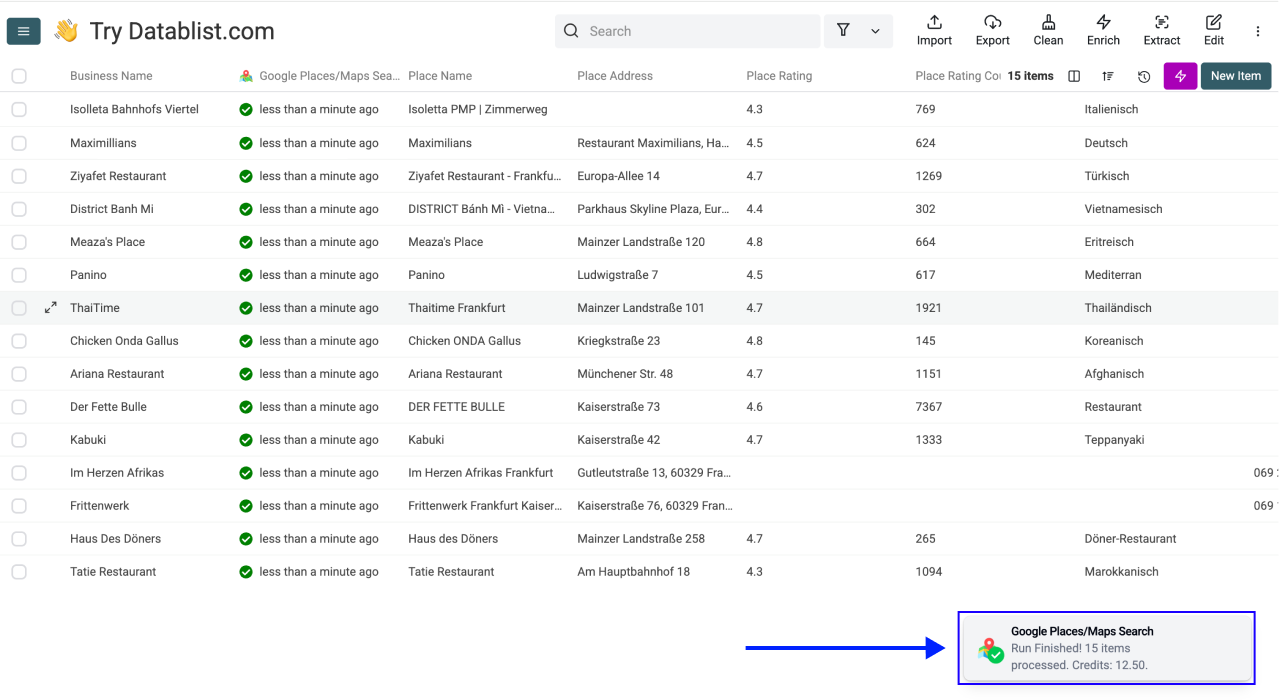The height and width of the screenshot is (700, 1279).
Task: Click the Place Rating column header
Action: 779,76
